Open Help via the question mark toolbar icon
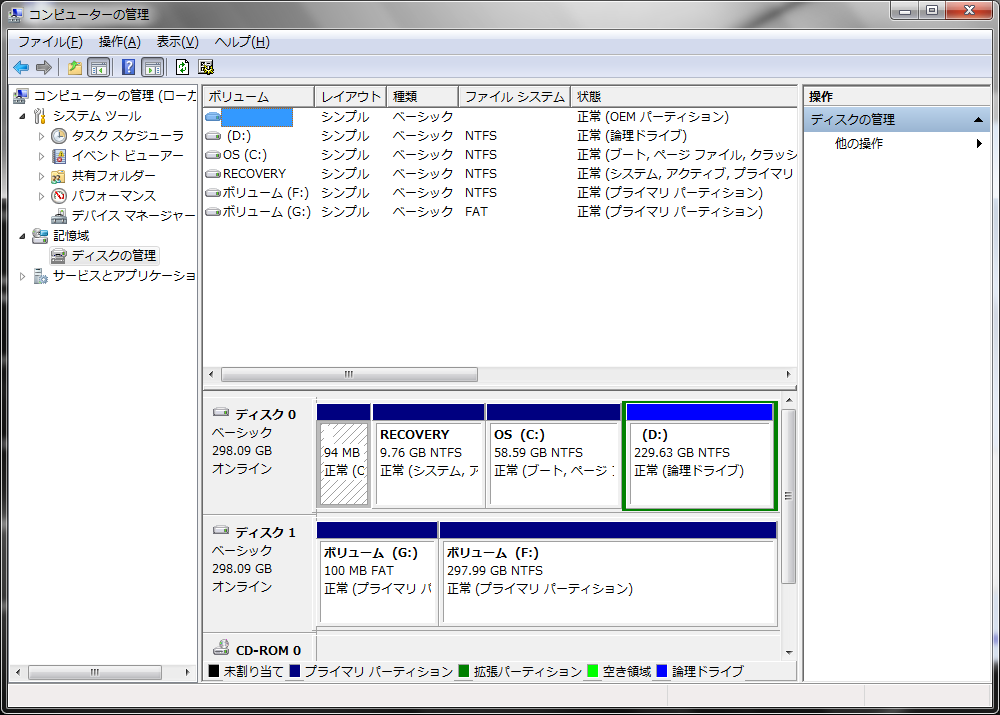The height and width of the screenshot is (715, 1000). tap(128, 67)
